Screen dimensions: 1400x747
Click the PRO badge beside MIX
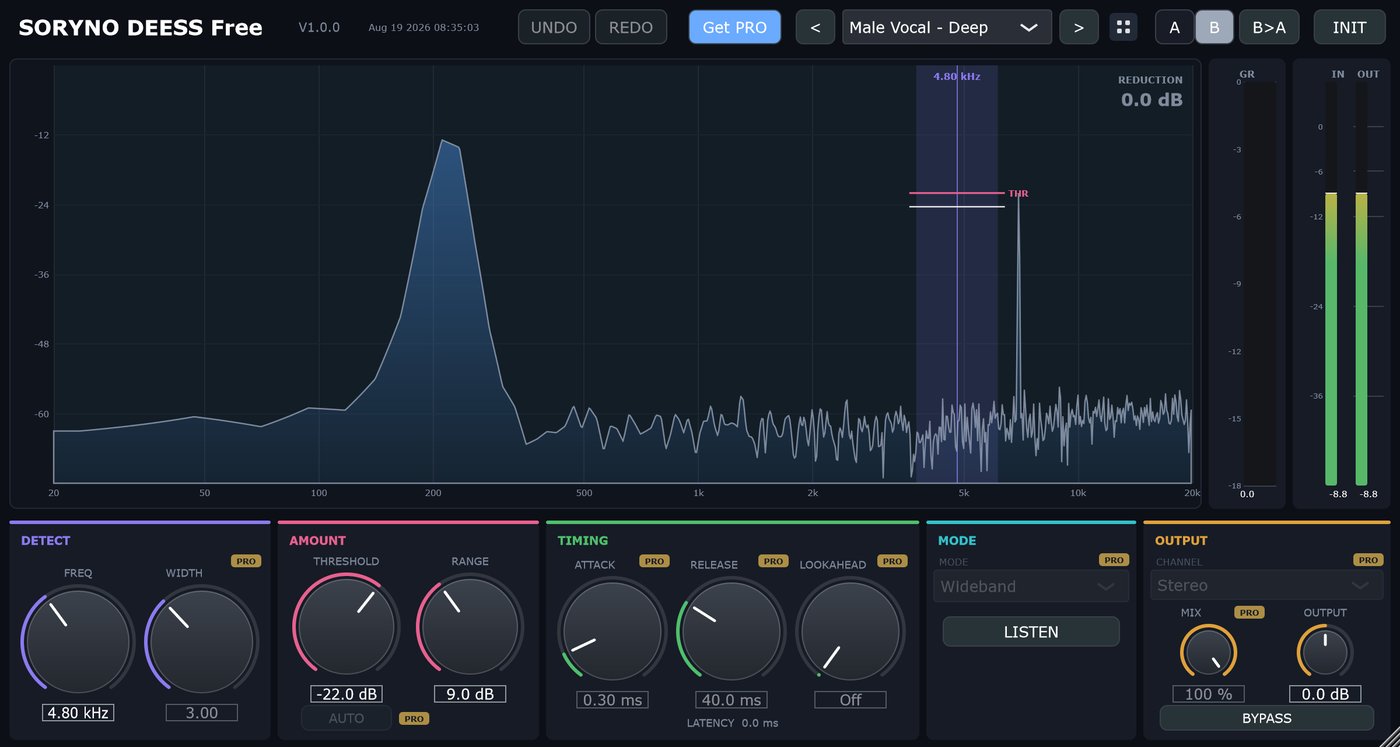1249,612
